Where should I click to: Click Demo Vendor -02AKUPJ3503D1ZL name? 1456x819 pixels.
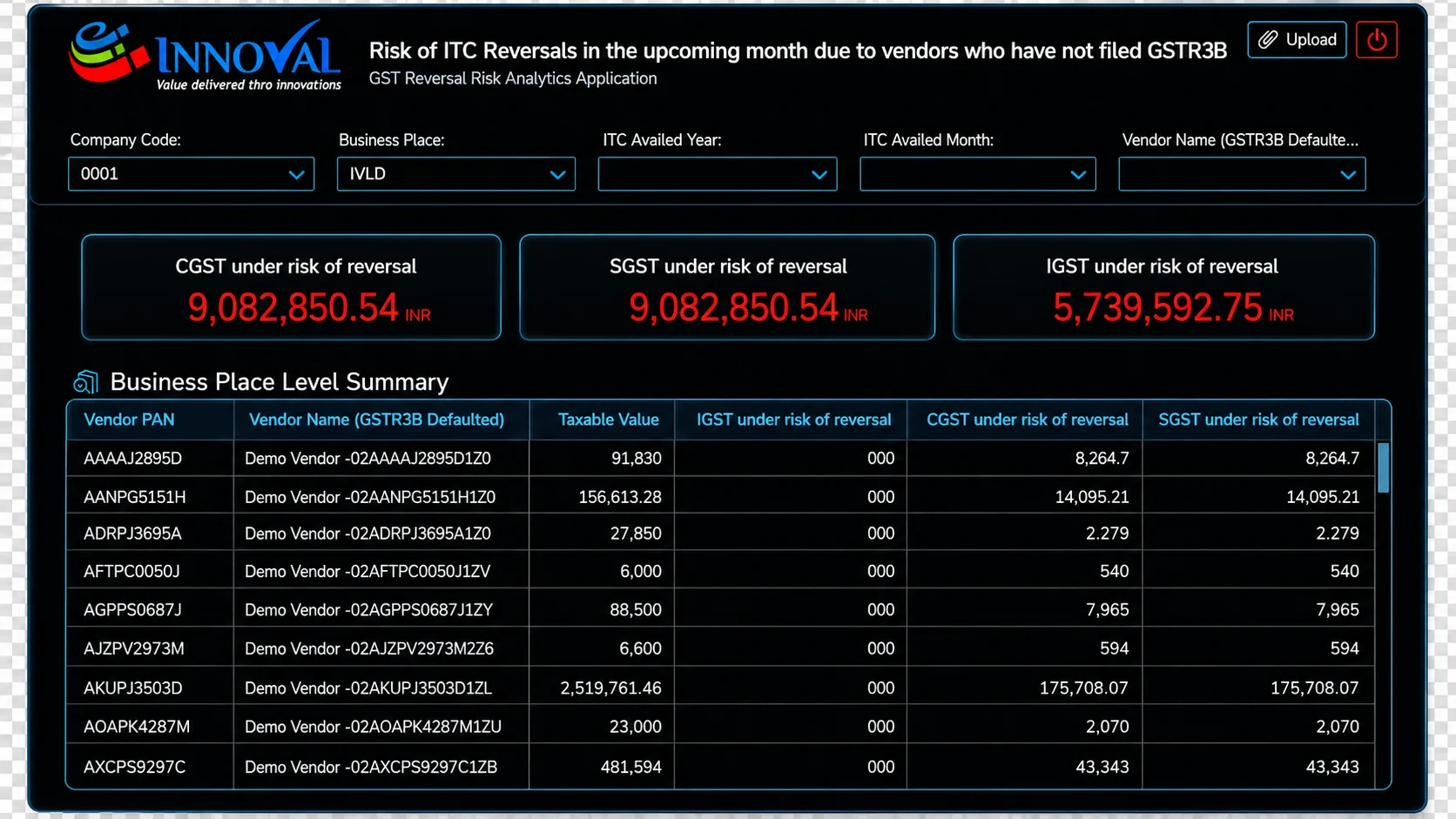(368, 688)
